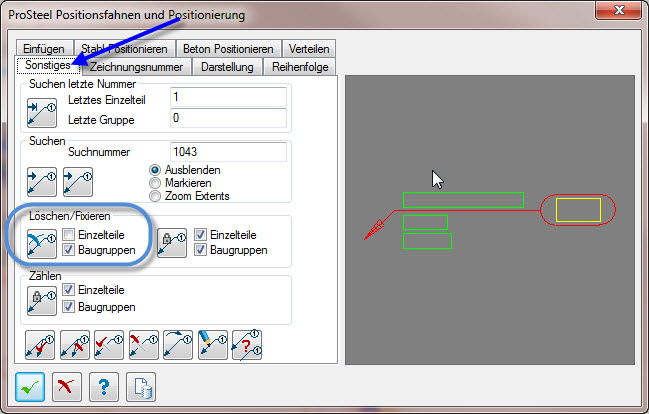Image resolution: width=649 pixels, height=414 pixels.
Task: Click the yellow rectangle in preview
Action: tap(578, 210)
